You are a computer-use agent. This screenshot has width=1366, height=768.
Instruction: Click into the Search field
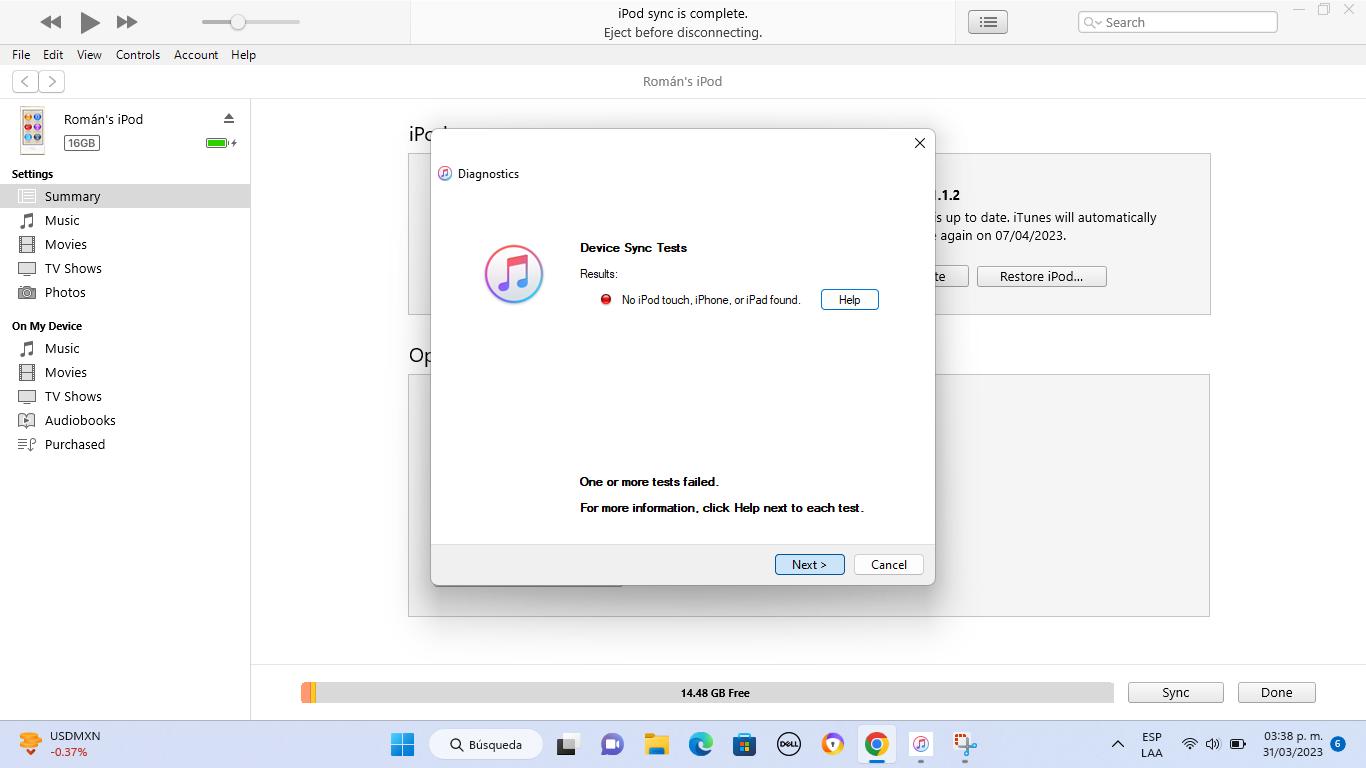tap(1178, 22)
